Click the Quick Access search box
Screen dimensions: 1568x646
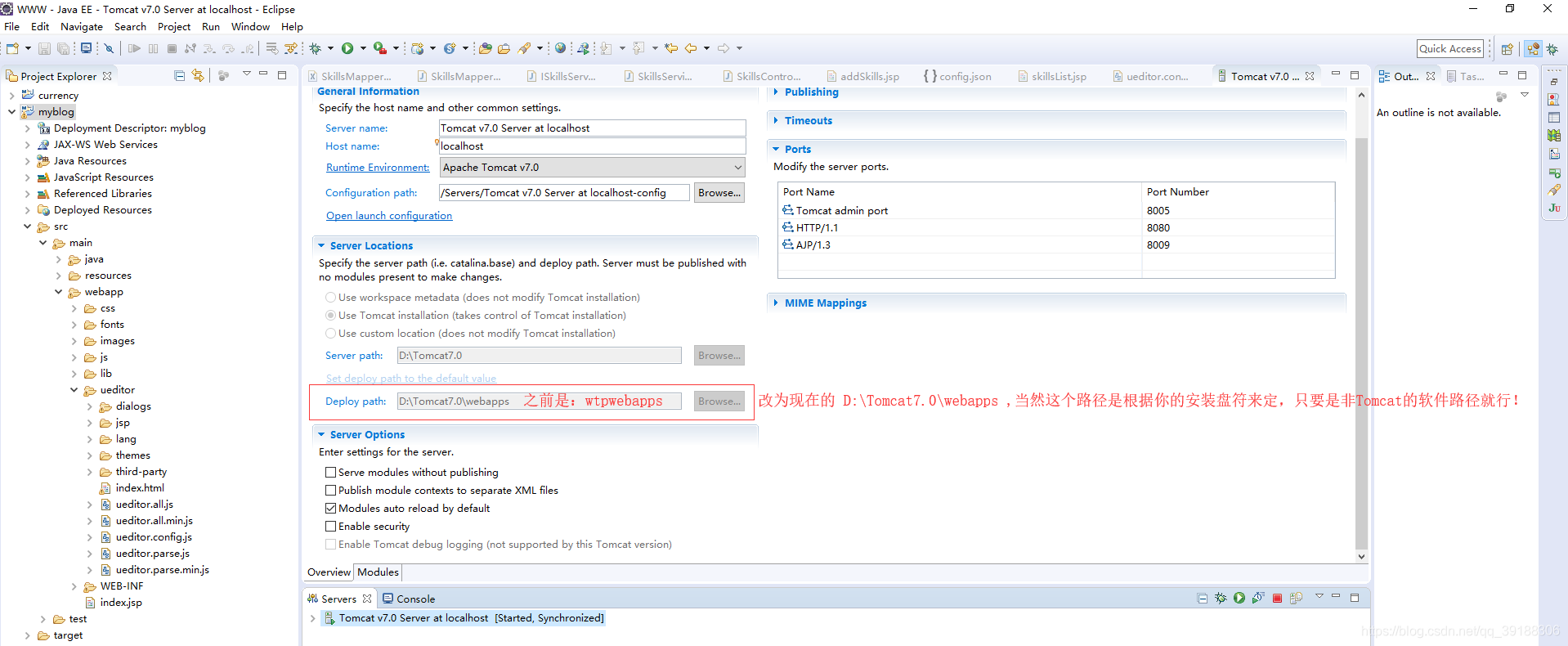click(1450, 49)
